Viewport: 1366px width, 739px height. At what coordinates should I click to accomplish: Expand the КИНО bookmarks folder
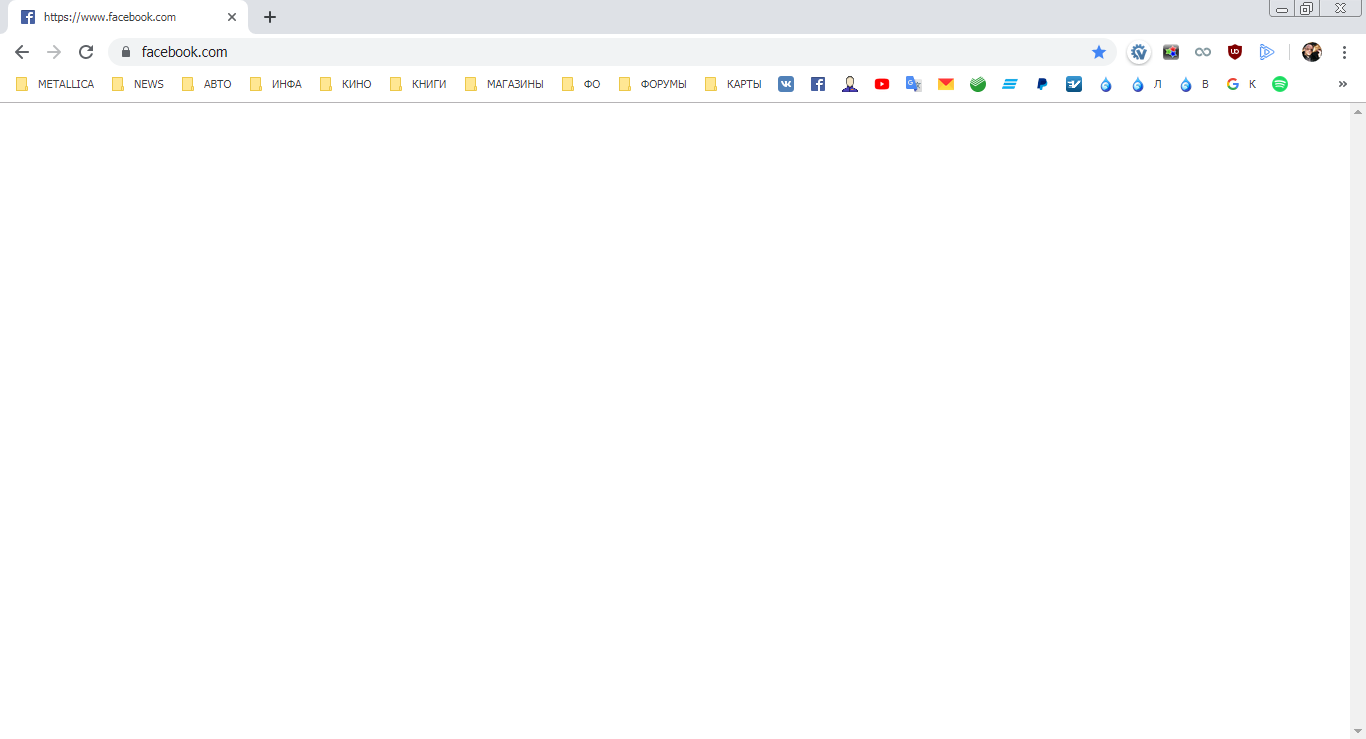tap(346, 84)
